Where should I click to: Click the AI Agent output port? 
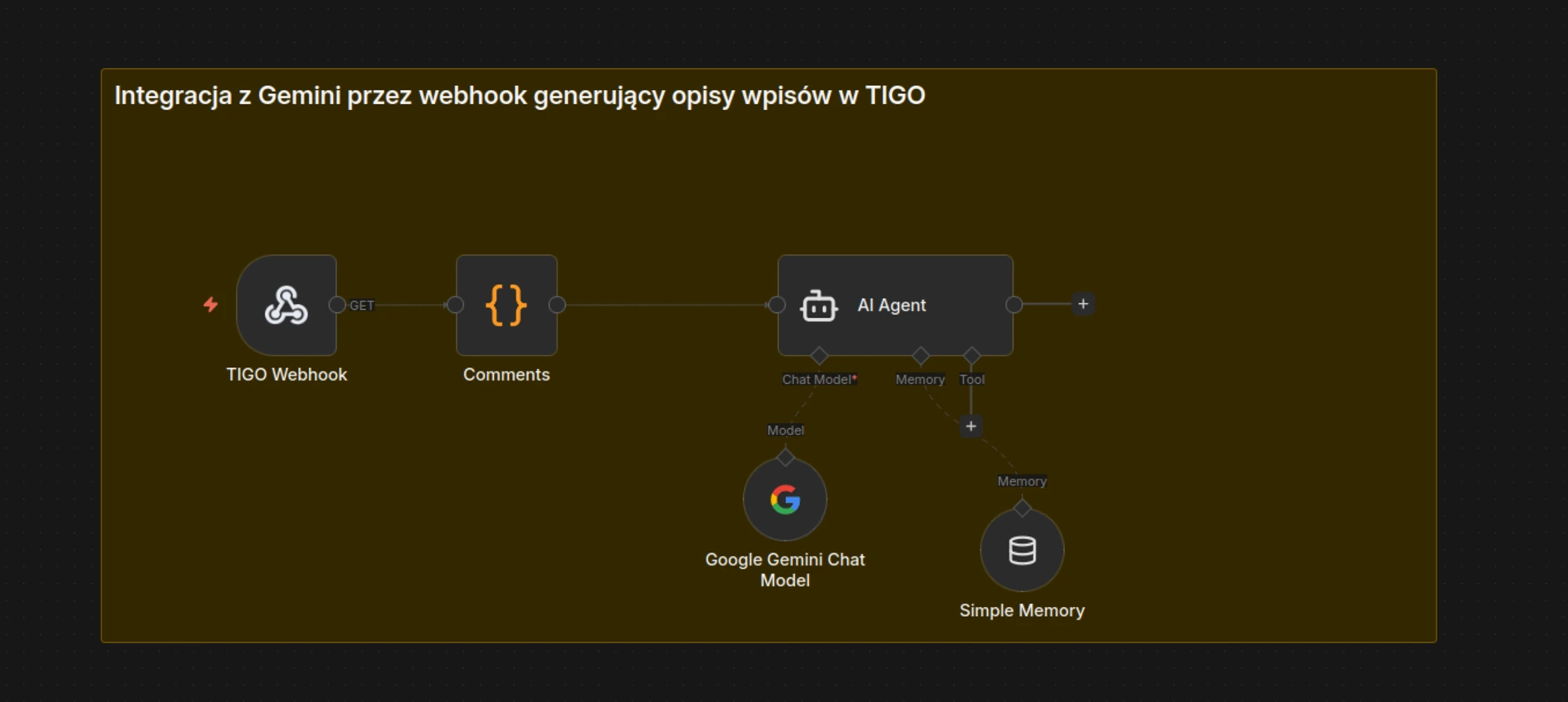(1014, 305)
